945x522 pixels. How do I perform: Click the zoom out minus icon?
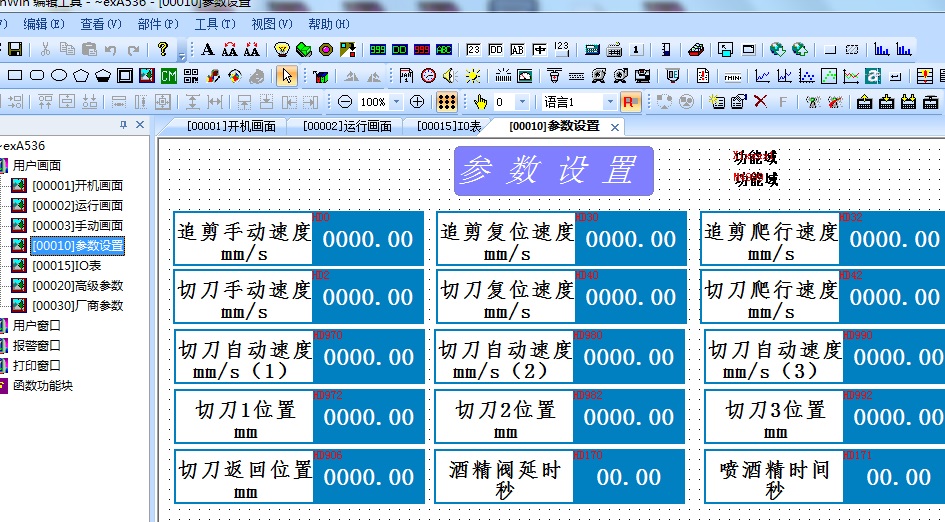[345, 102]
